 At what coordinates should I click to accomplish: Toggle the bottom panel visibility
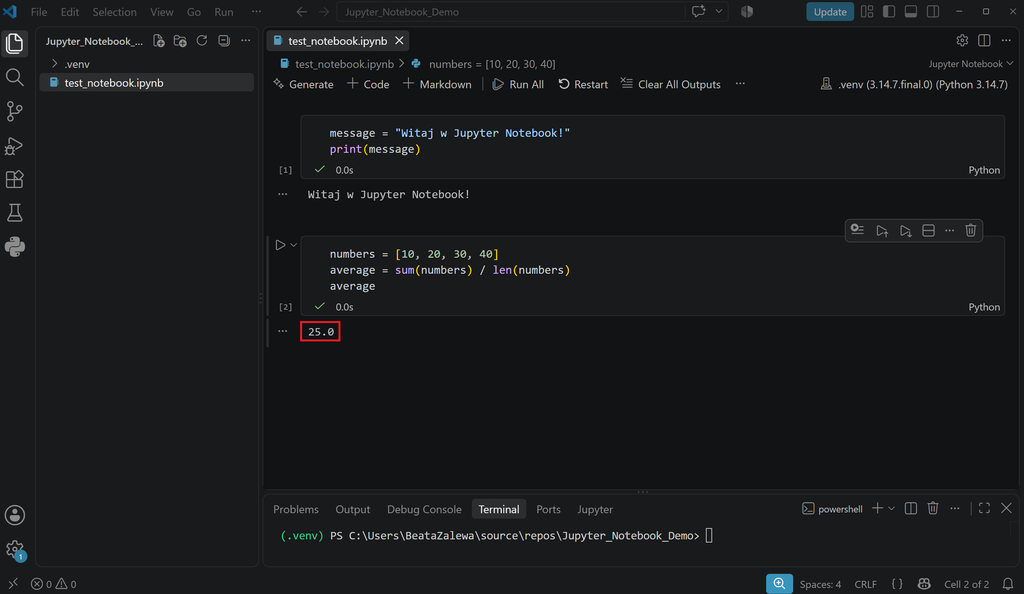(x=911, y=12)
